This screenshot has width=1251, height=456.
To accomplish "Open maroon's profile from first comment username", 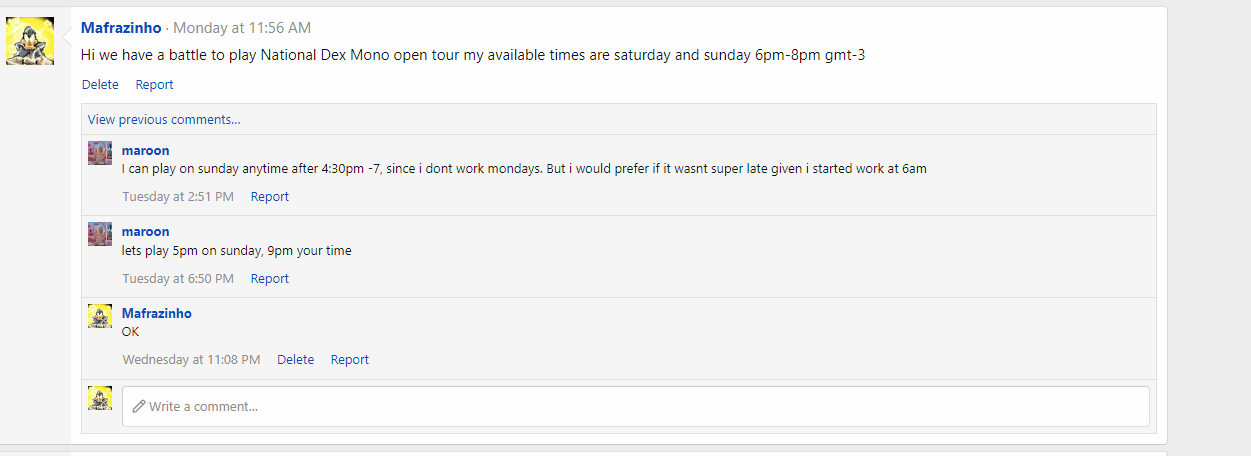I will pos(145,151).
